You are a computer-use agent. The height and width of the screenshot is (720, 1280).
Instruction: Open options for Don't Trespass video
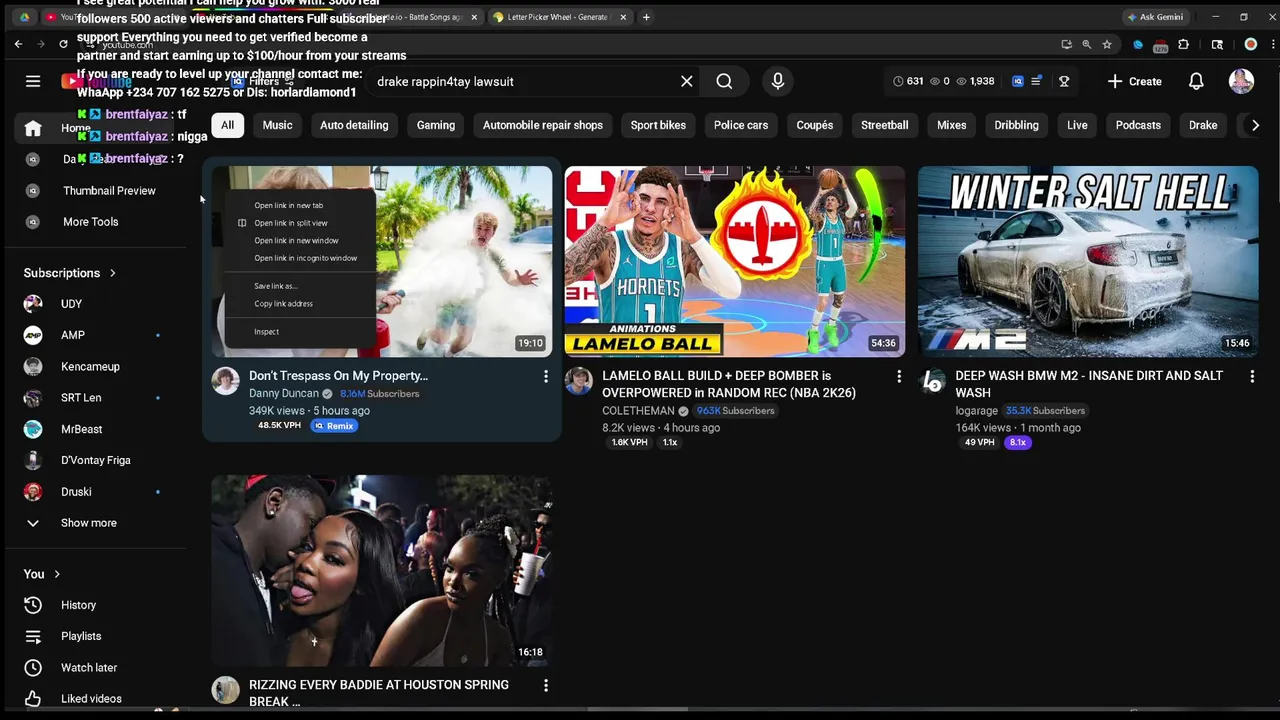(x=546, y=376)
